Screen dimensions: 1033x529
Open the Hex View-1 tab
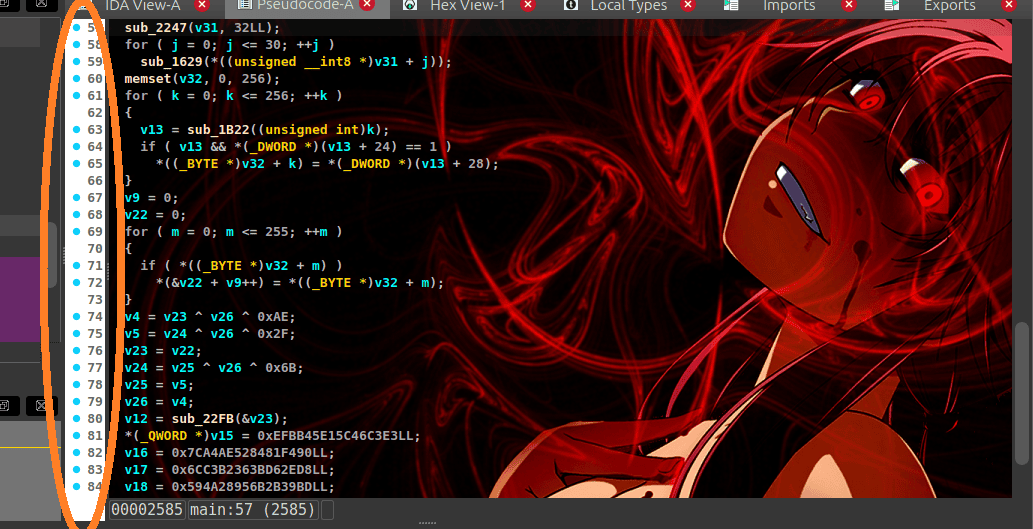[x=467, y=6]
